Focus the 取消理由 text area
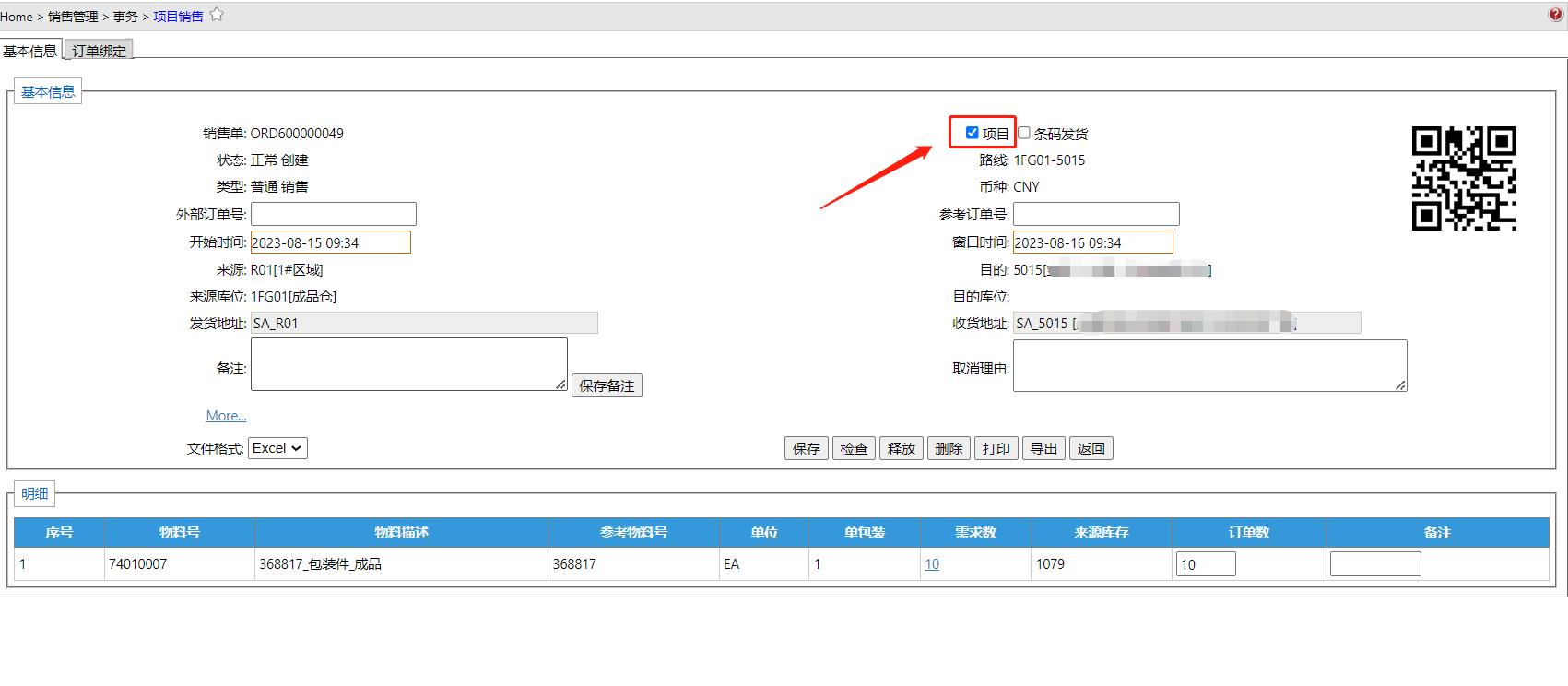Viewport: 1568px width, 686px height. click(1210, 365)
